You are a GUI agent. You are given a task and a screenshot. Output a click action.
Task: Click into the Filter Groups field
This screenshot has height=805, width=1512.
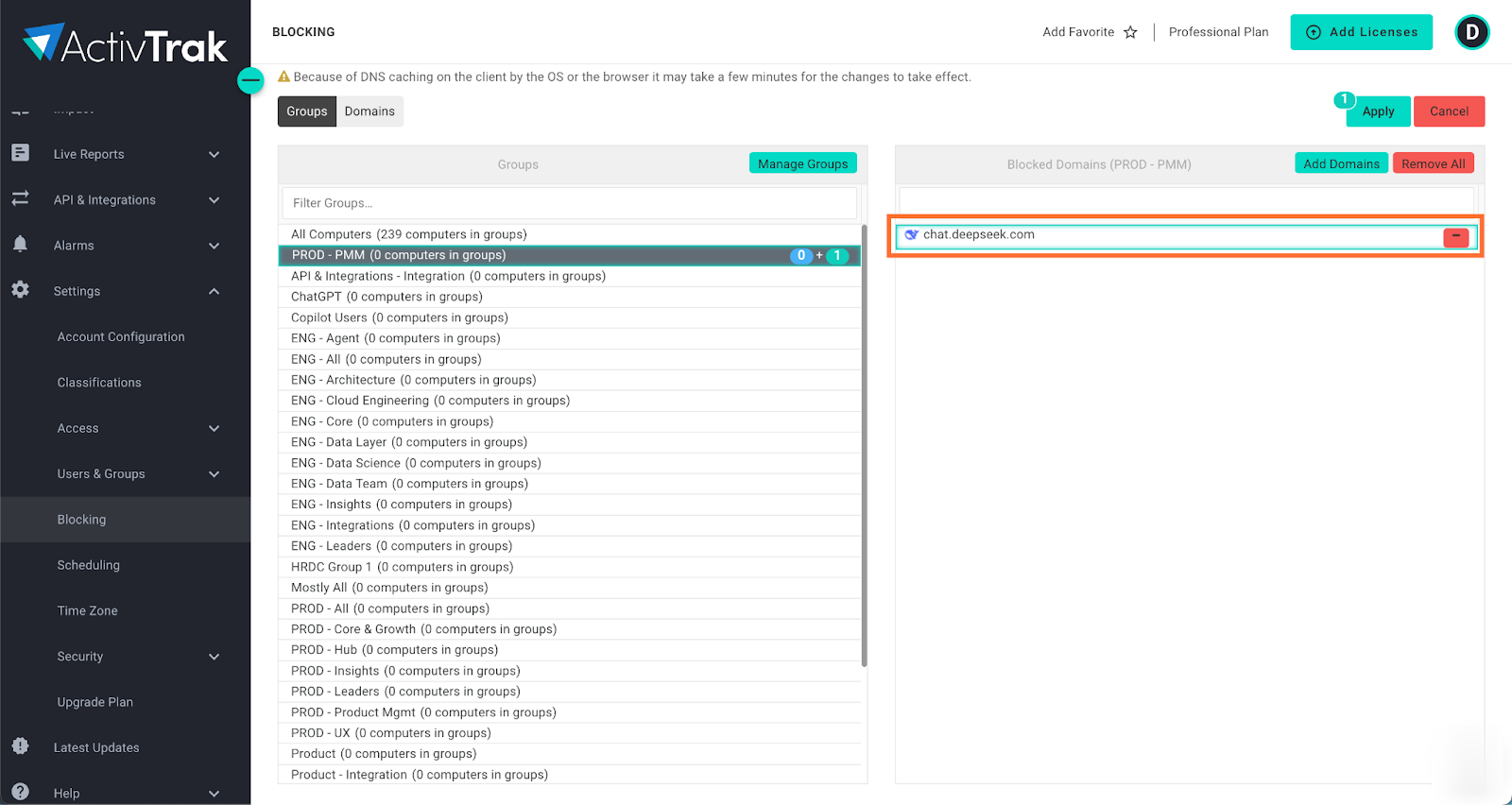[569, 203]
